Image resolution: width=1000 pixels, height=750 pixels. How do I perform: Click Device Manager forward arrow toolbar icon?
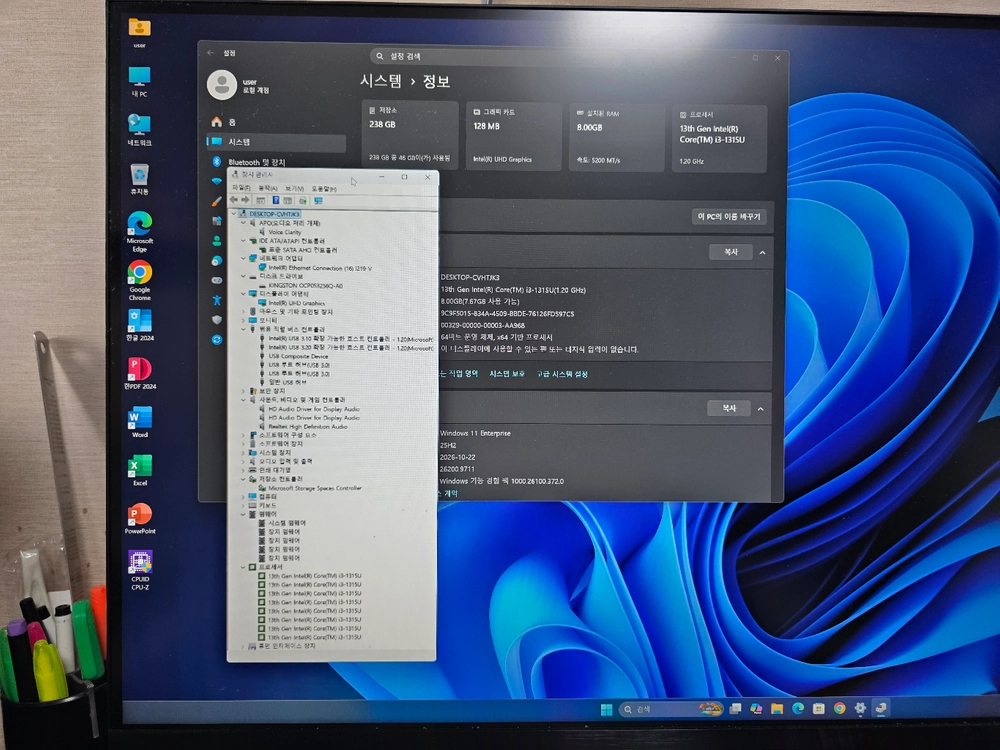pos(246,200)
